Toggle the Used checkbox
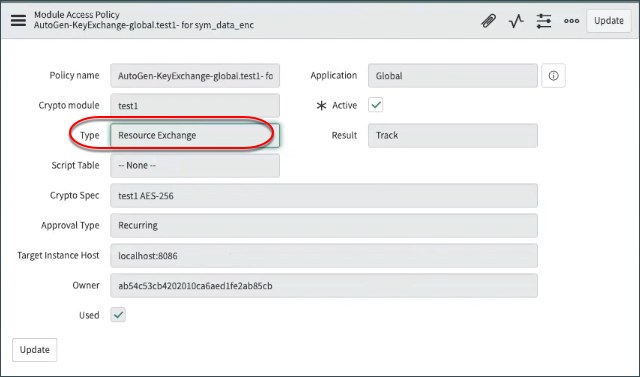Screen dimensions: 640x377 [x=118, y=315]
